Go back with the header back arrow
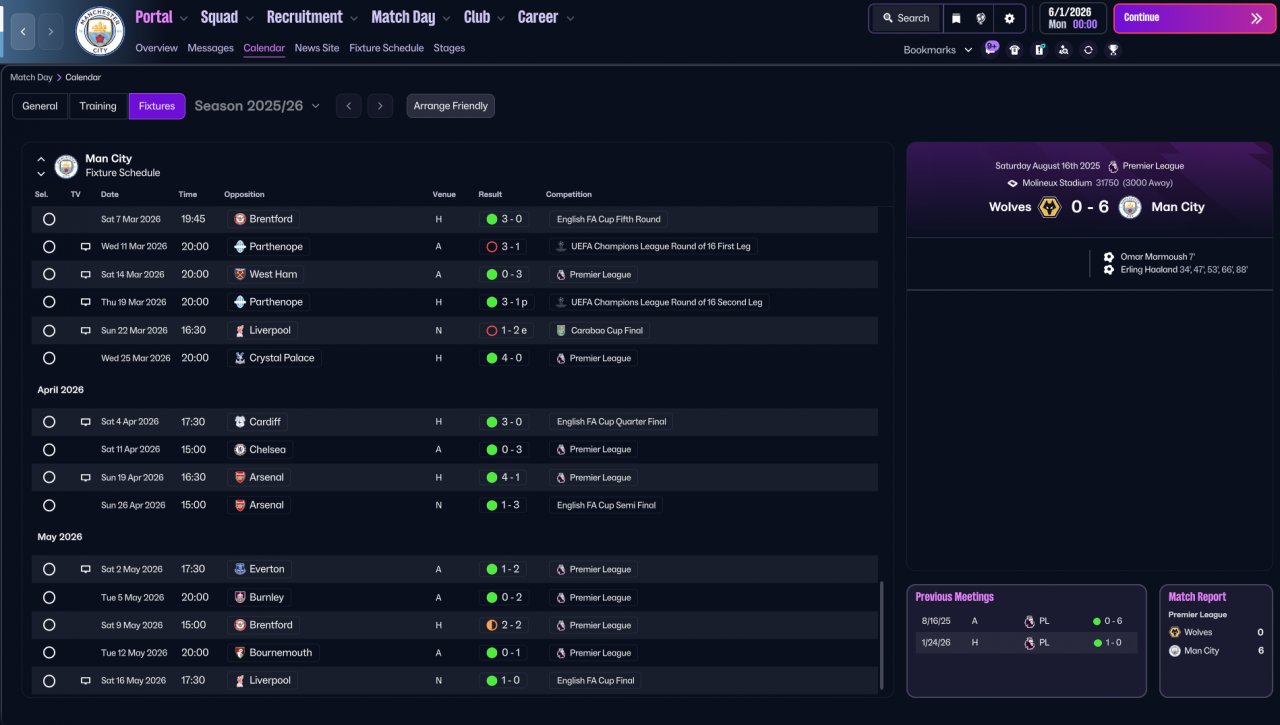Image resolution: width=1280 pixels, height=725 pixels. click(22, 31)
